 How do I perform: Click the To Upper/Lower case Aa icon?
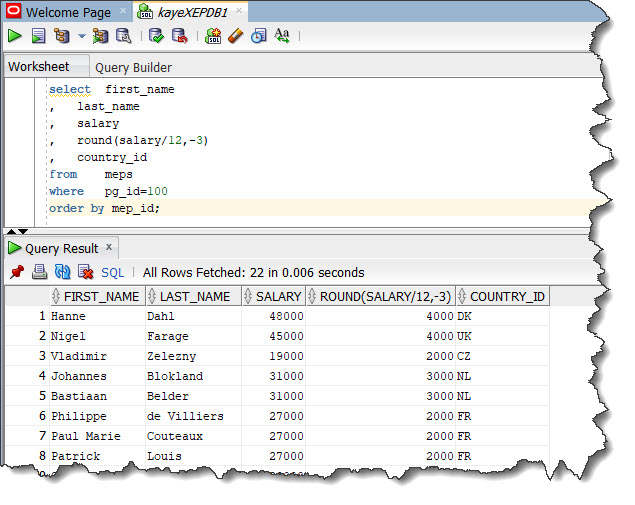282,36
